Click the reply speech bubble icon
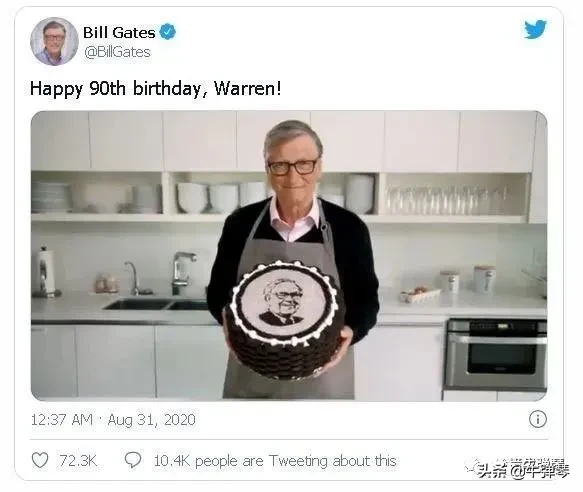This screenshot has width=583, height=492. pyautogui.click(x=133, y=460)
